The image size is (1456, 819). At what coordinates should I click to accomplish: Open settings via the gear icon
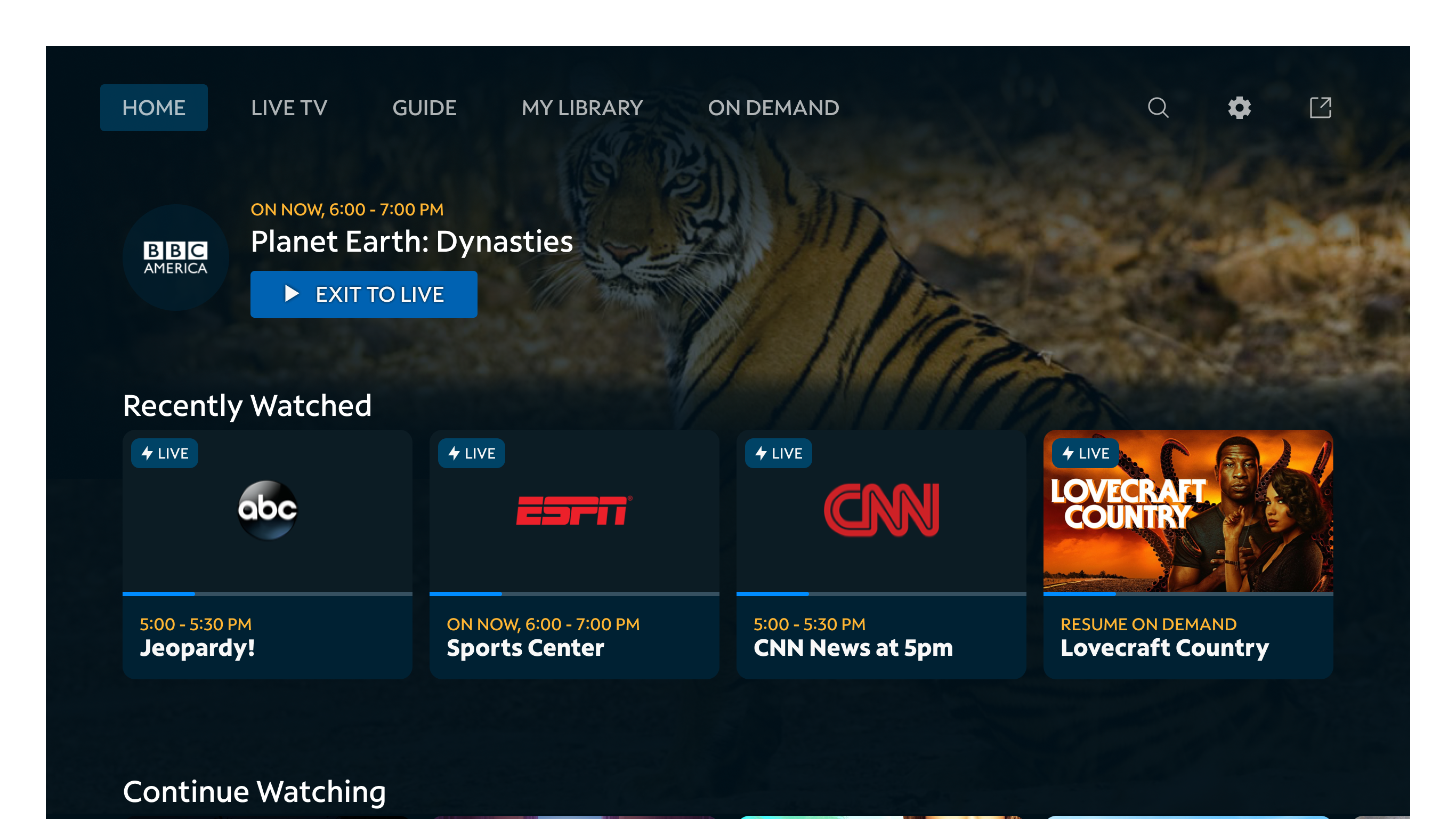[1239, 108]
